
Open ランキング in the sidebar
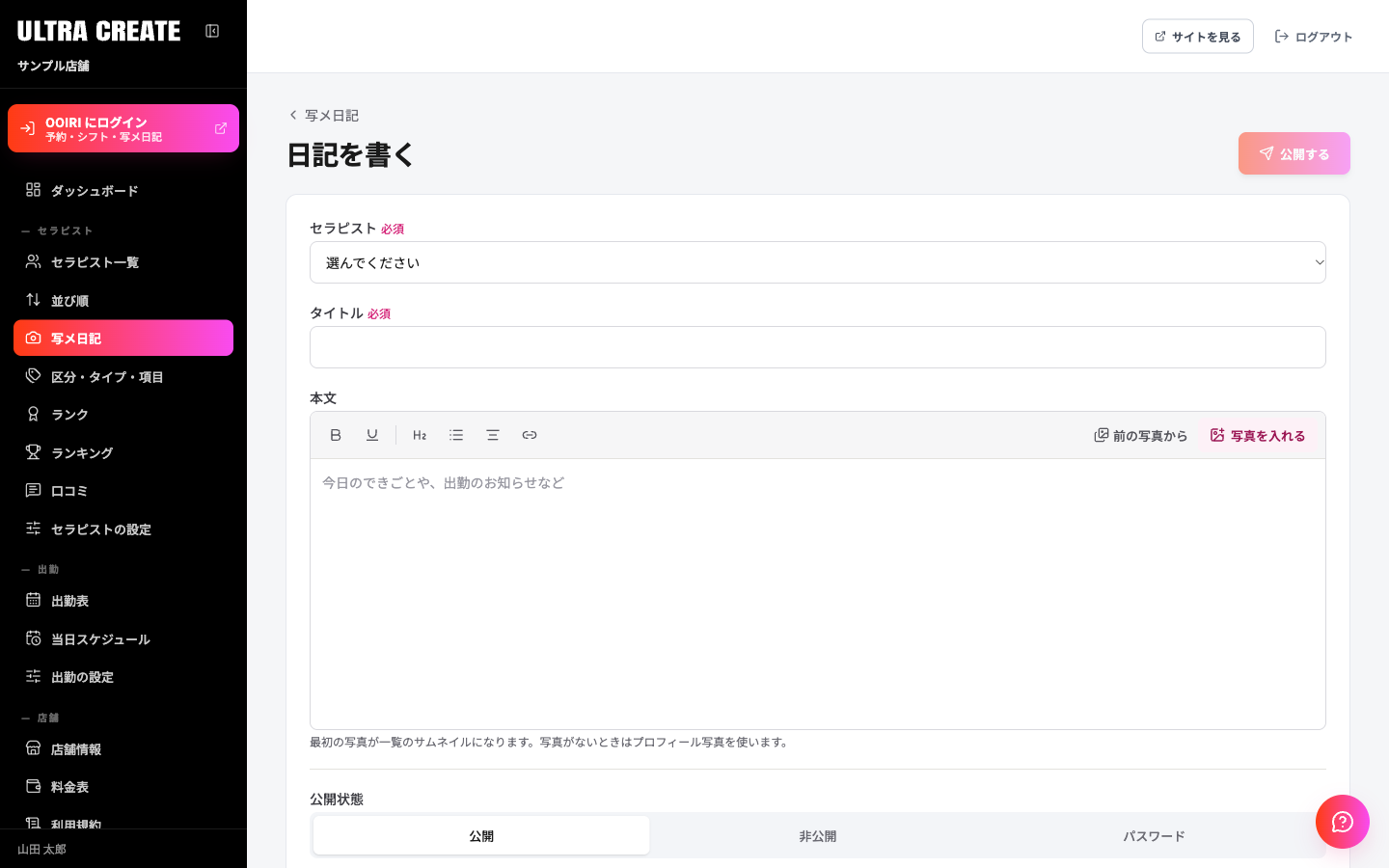pyautogui.click(x=123, y=453)
